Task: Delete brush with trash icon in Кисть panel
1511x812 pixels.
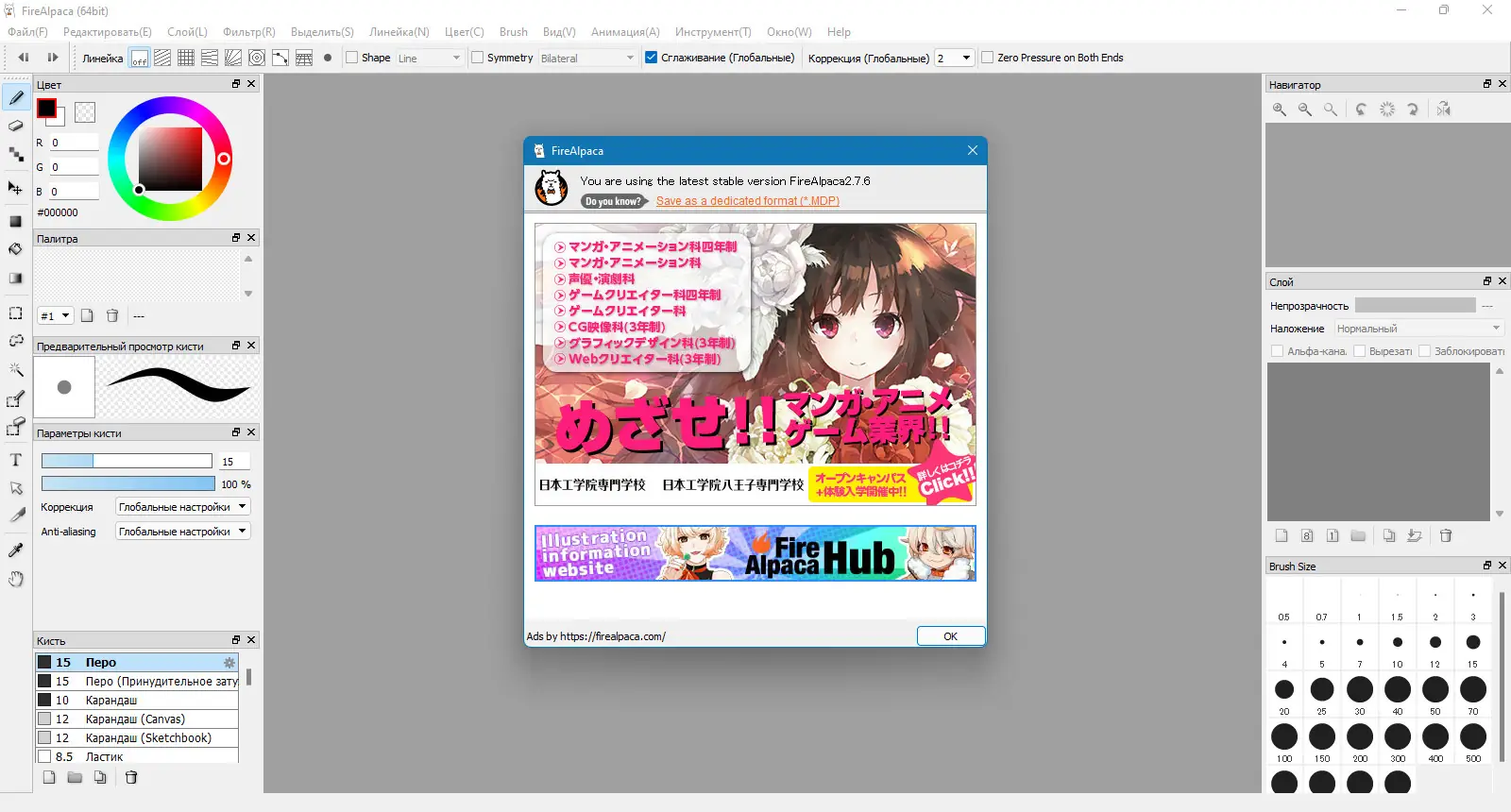Action: pos(131,777)
